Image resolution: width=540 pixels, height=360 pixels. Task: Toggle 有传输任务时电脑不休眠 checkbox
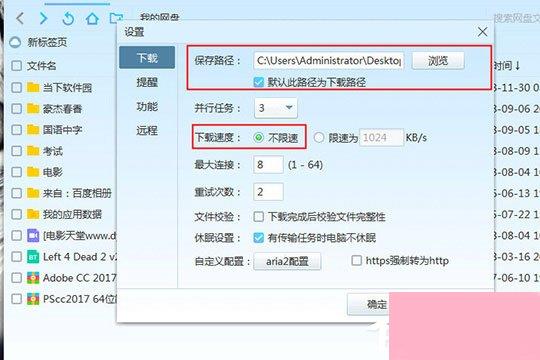pyautogui.click(x=258, y=238)
